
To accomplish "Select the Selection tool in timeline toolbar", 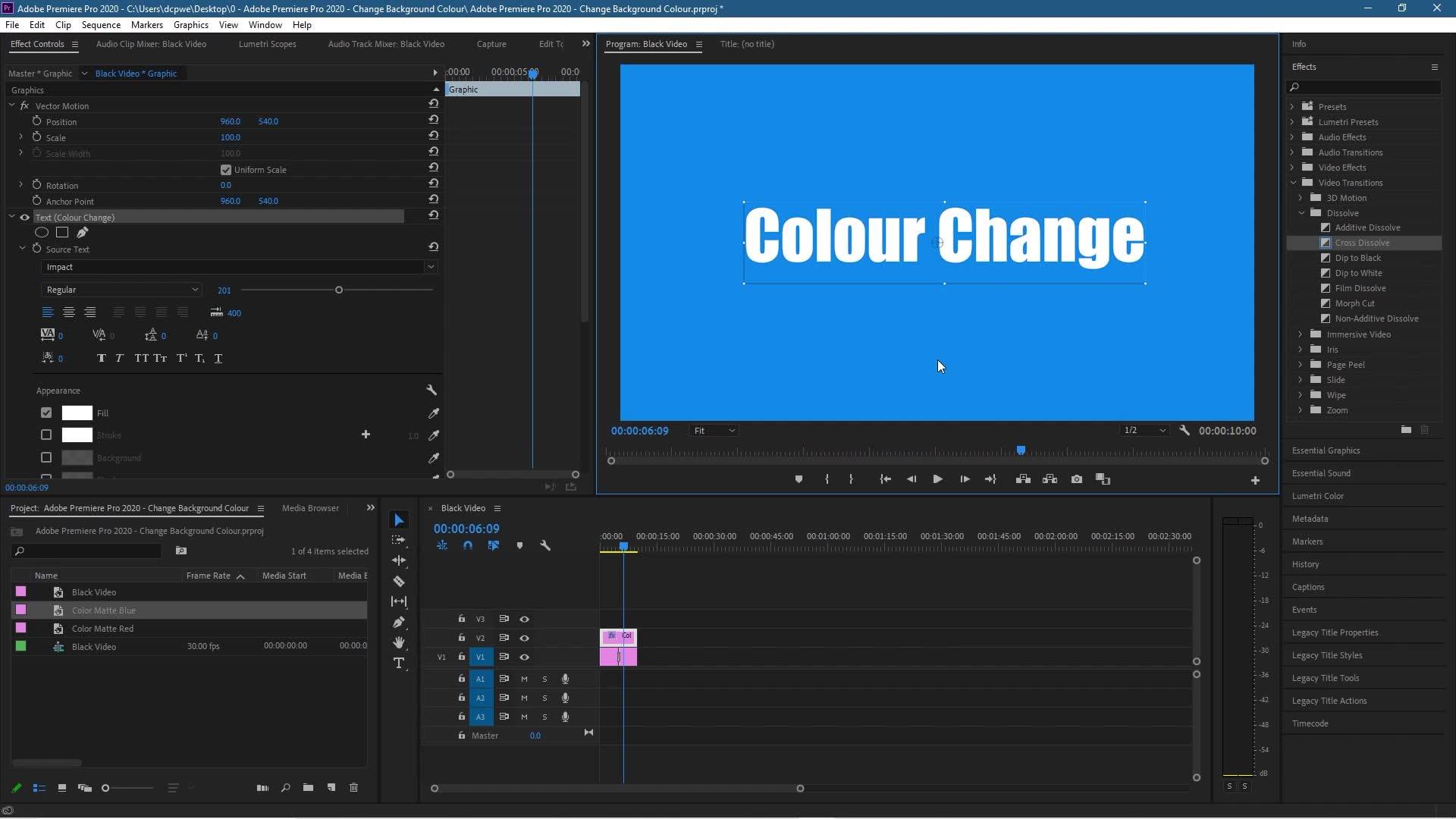I will [x=399, y=520].
